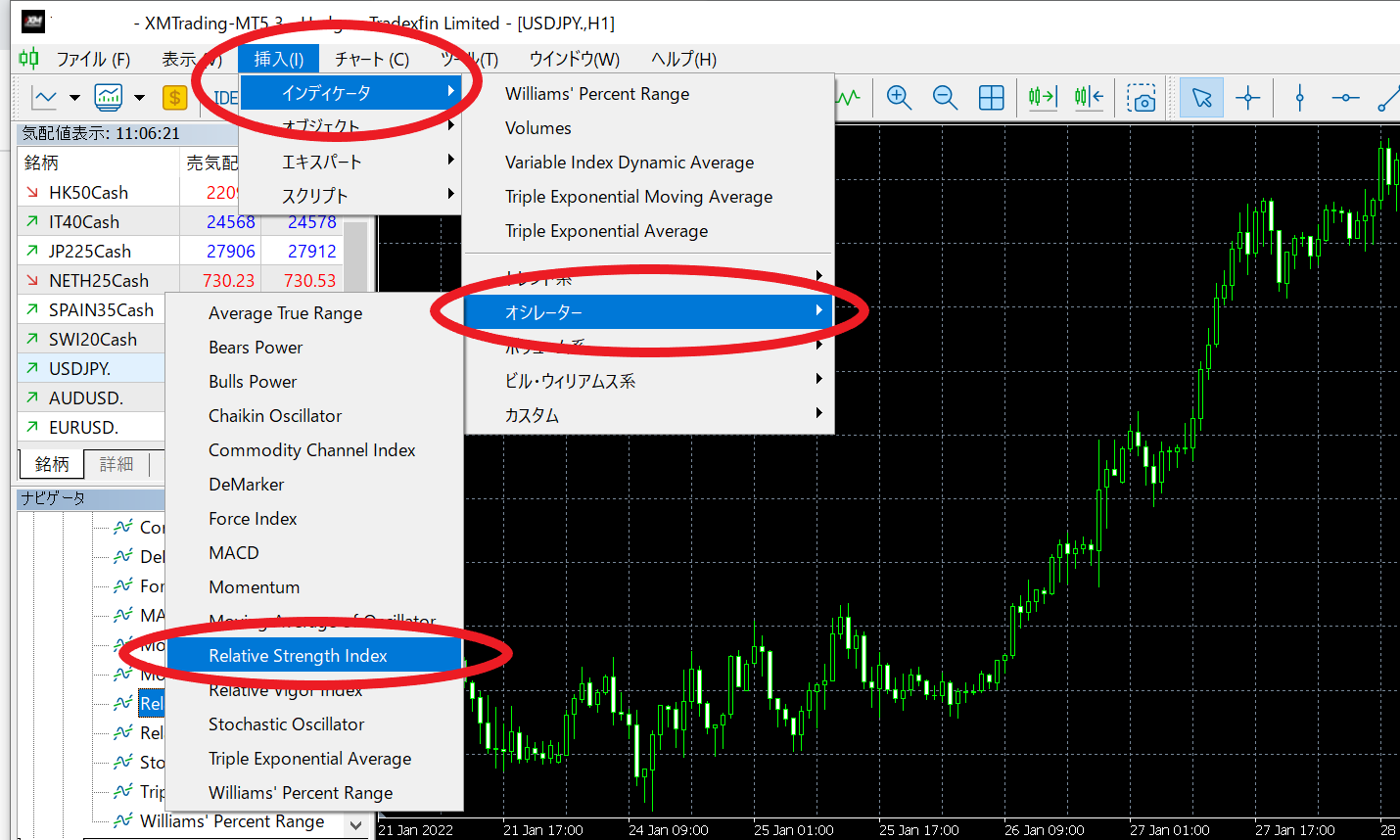Click the horizontal line drawing tool
Viewport: 1400px width, 840px height.
pyautogui.click(x=1345, y=97)
